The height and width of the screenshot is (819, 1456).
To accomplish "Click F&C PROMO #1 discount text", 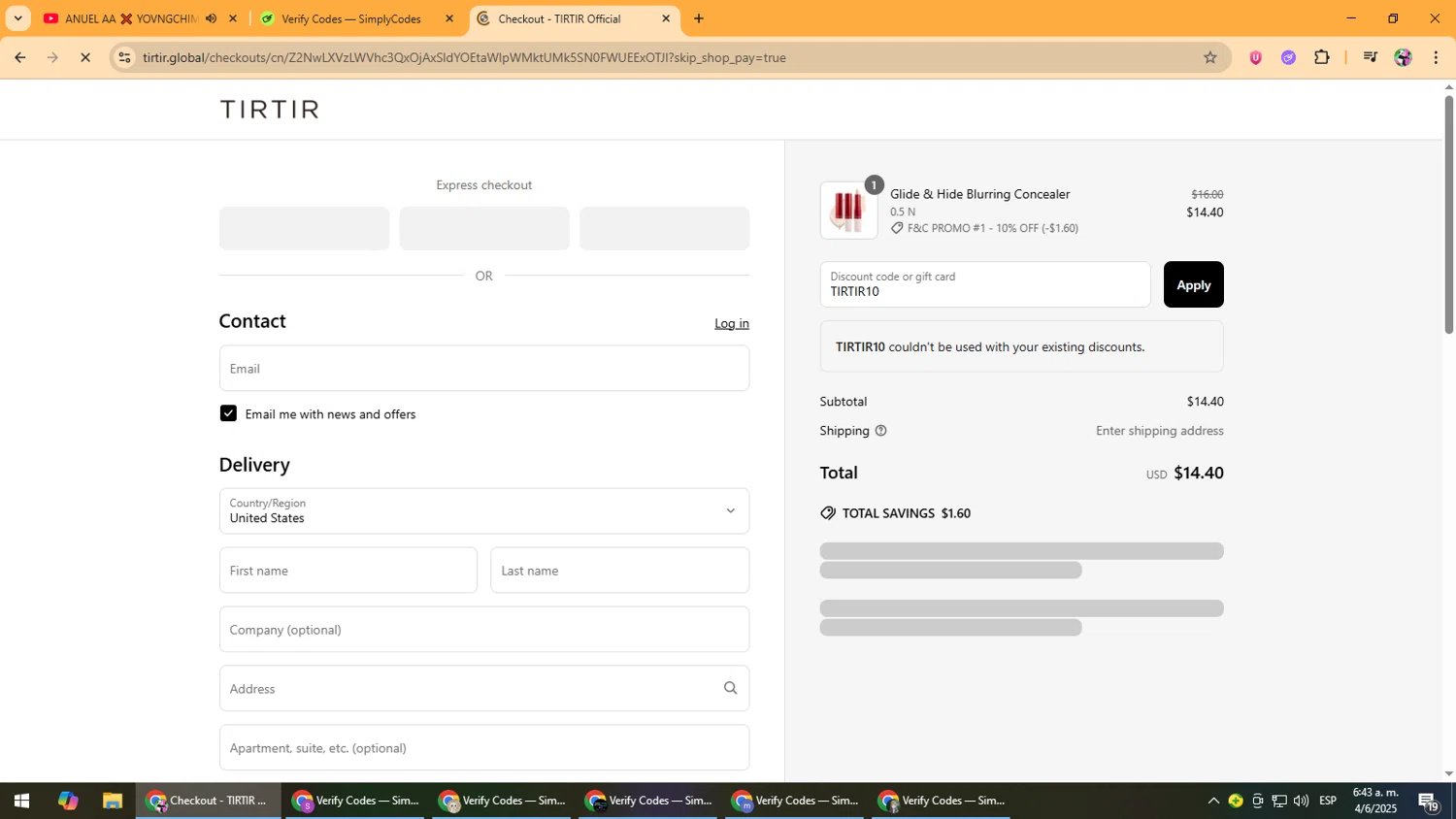I will [x=992, y=228].
